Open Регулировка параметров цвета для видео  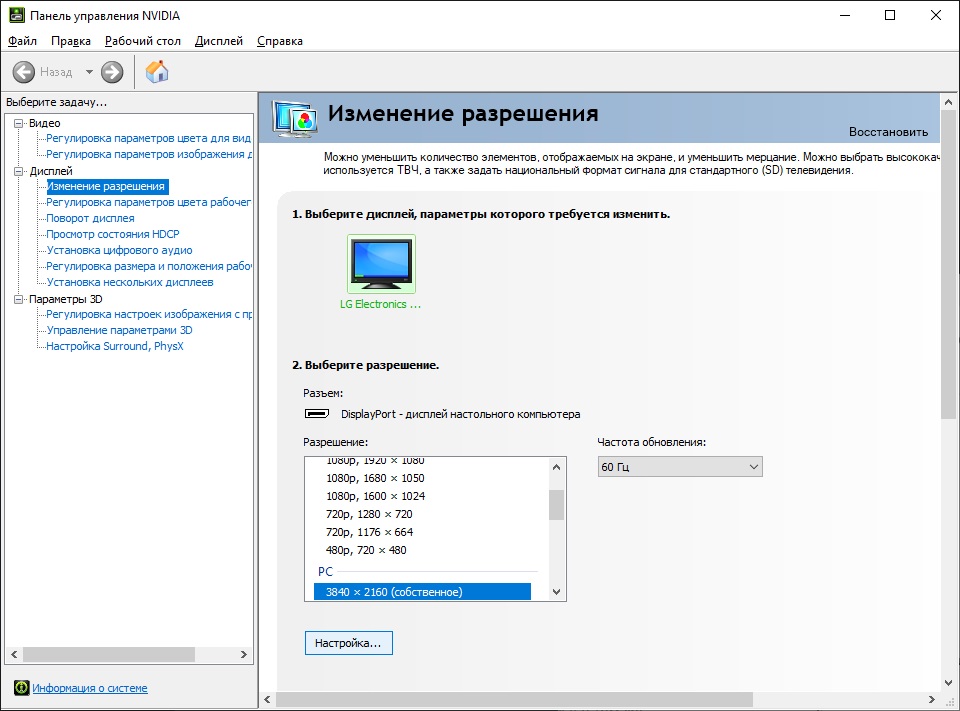149,138
